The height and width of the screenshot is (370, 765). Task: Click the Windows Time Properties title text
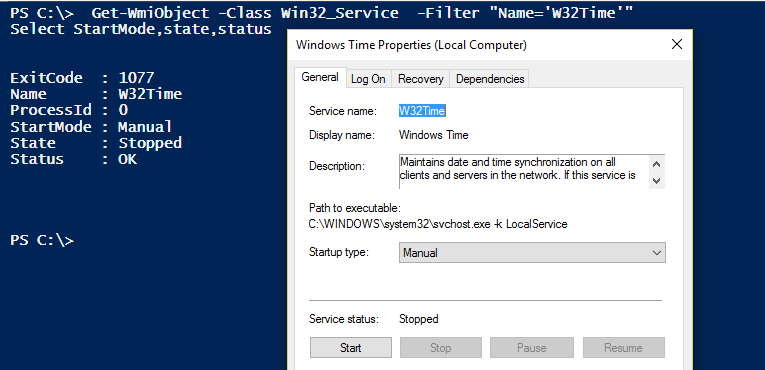coord(411,45)
